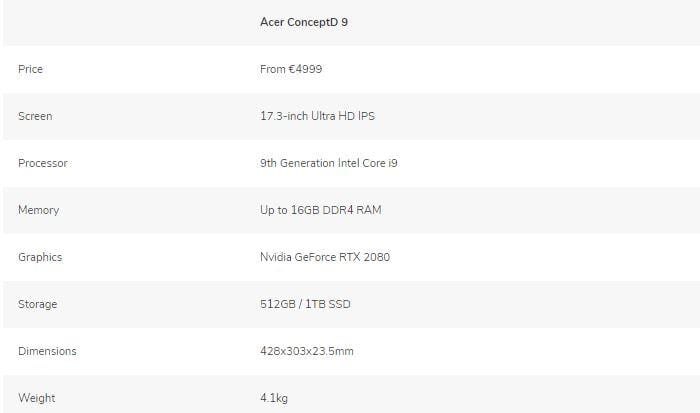700x413 pixels.
Task: Select the Storage row label
Action: (x=37, y=304)
